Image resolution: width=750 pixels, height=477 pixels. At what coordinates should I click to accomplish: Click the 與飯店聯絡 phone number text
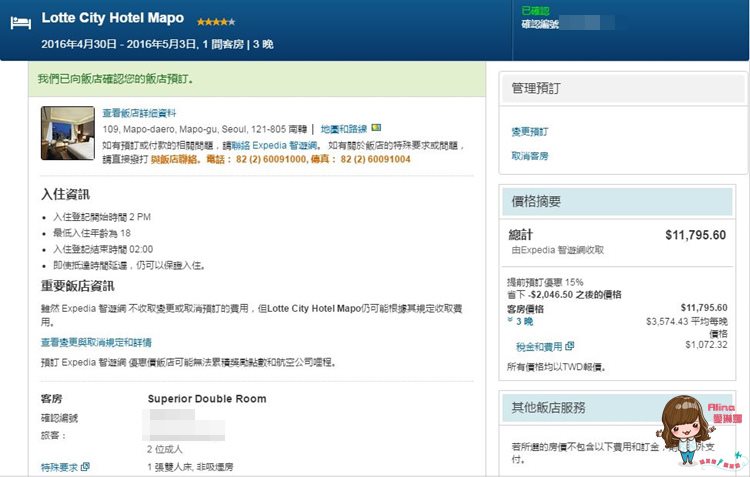pos(280,159)
